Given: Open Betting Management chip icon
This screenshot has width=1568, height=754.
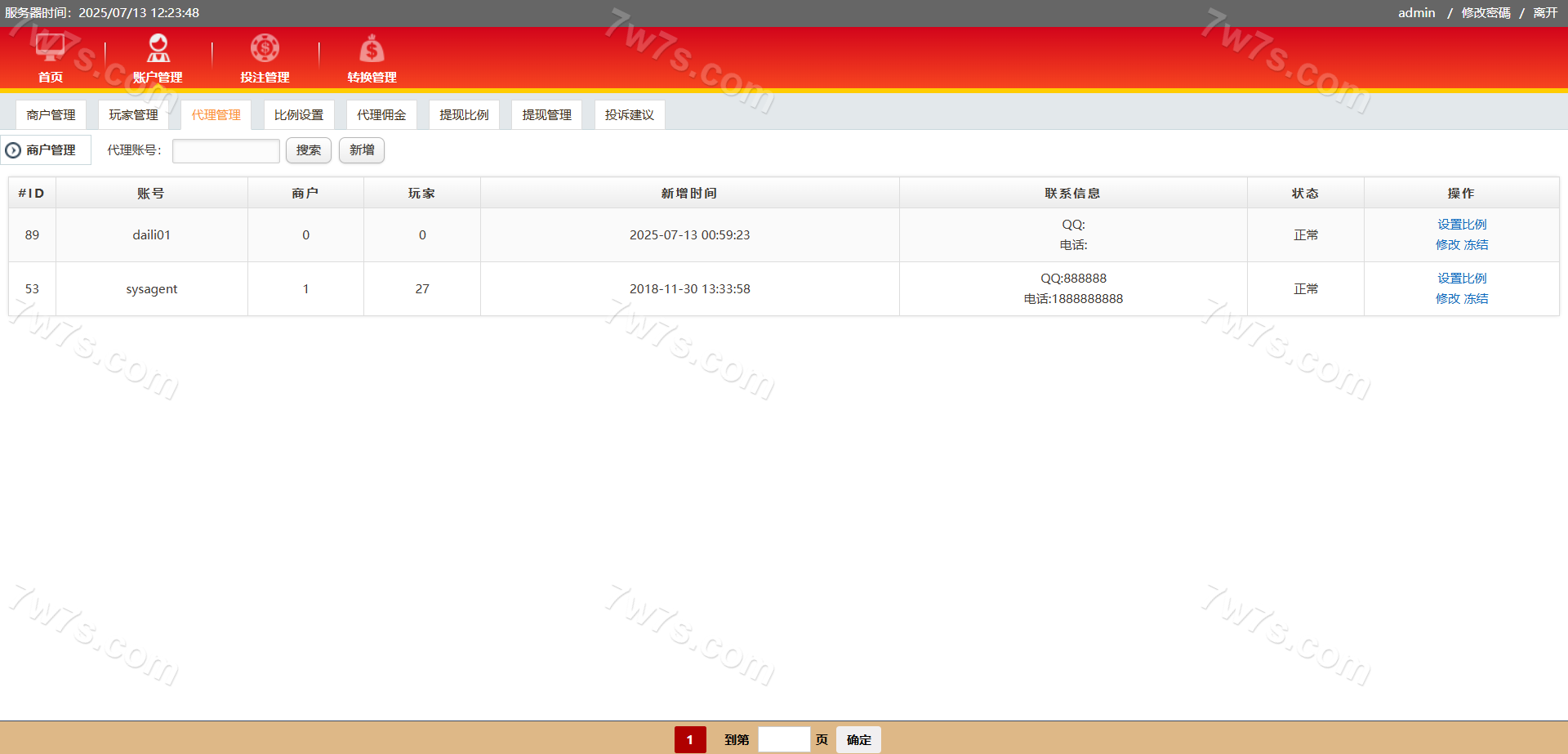Looking at the screenshot, I should tap(265, 48).
